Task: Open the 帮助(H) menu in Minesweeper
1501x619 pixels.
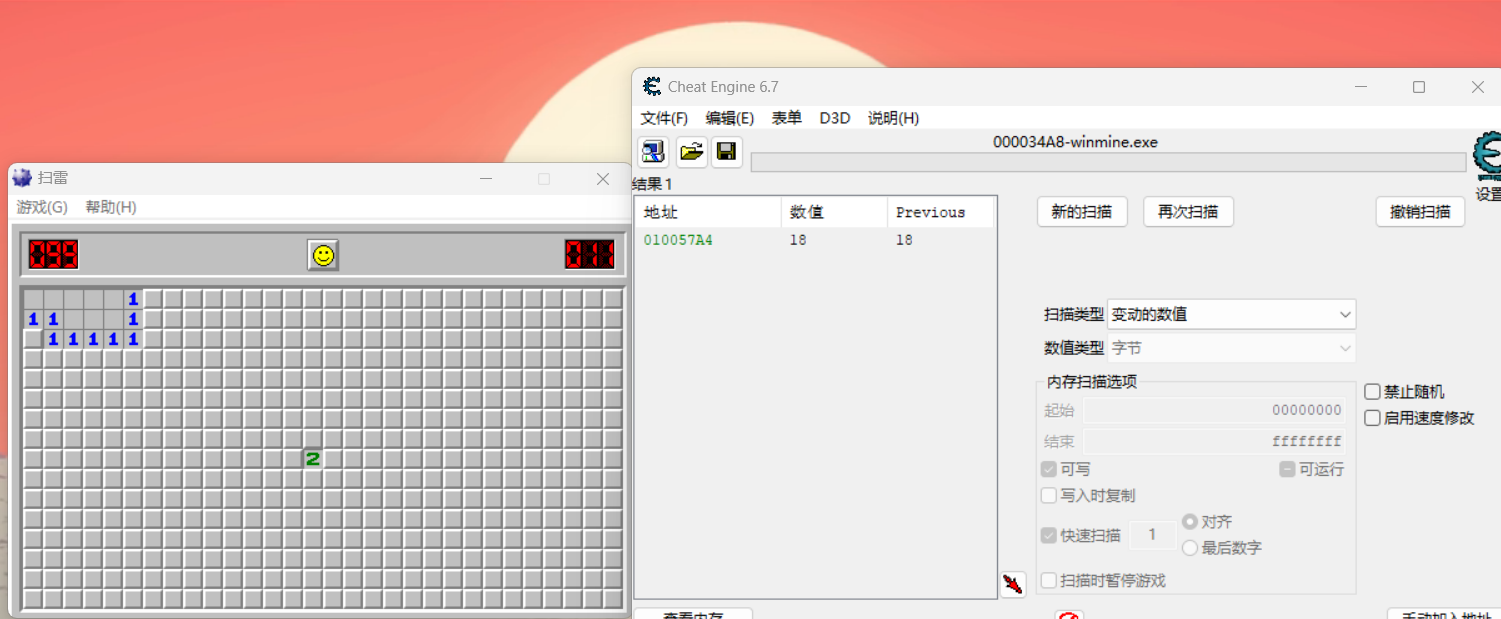Action: [111, 207]
